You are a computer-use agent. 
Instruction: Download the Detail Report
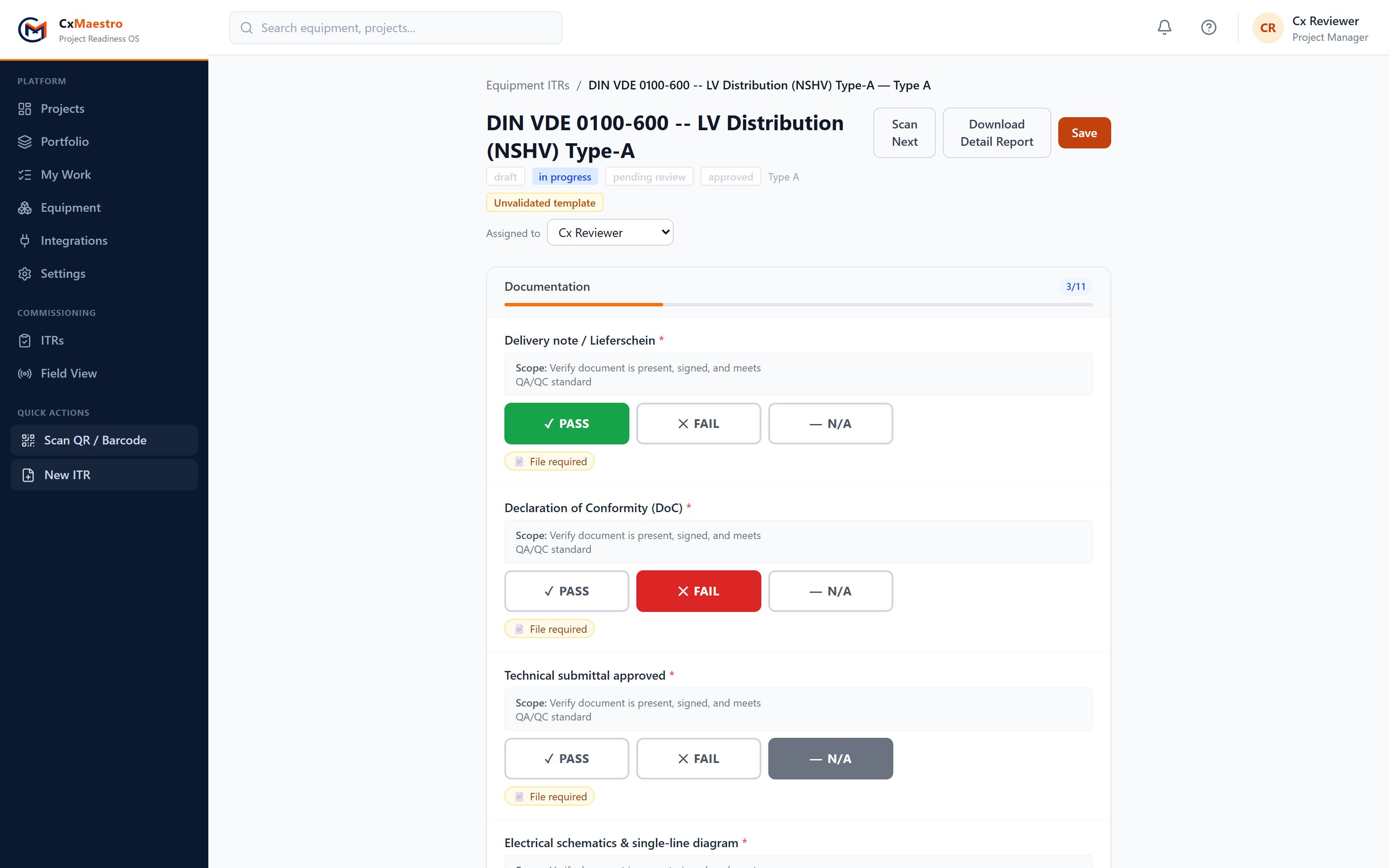[x=997, y=133]
